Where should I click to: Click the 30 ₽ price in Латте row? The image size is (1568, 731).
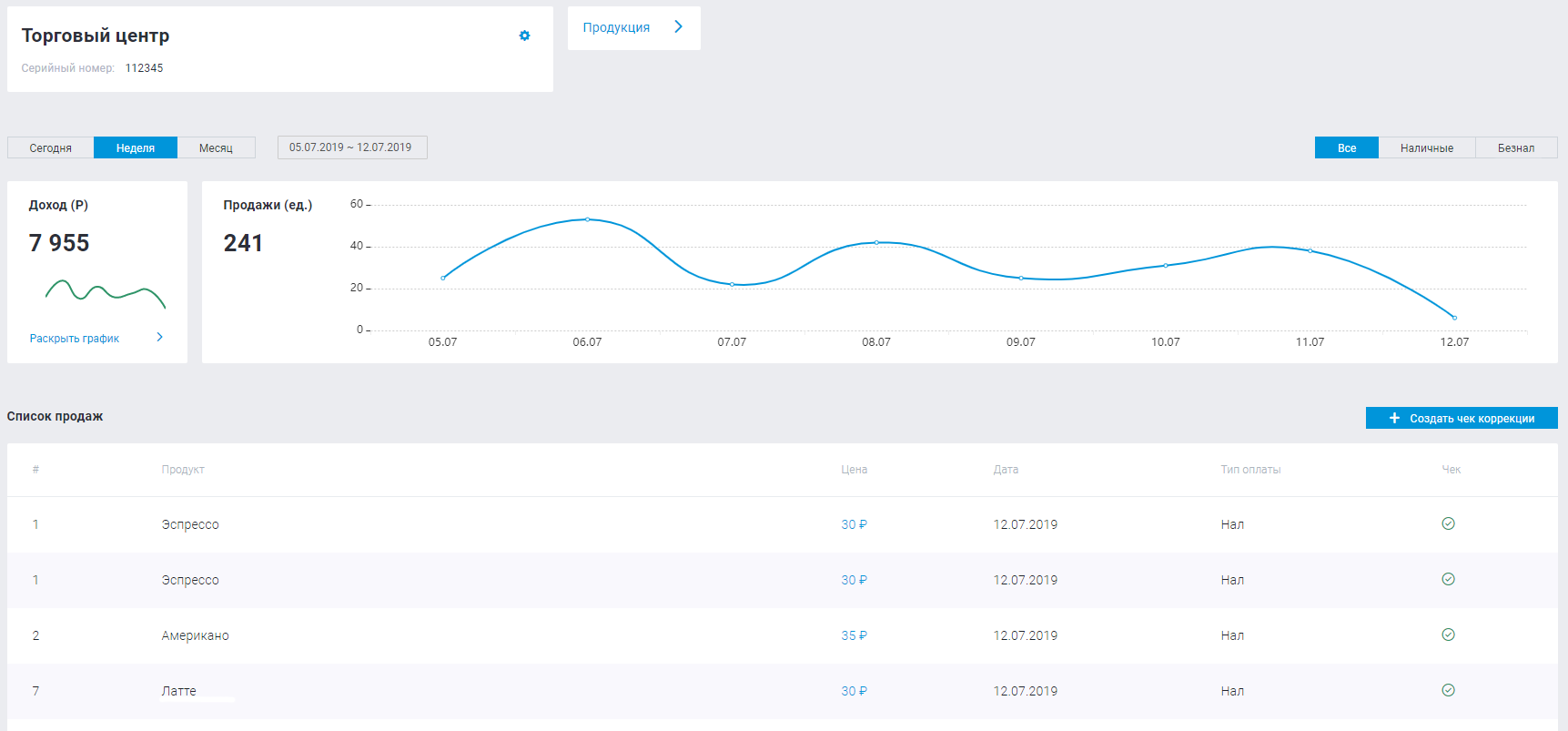pyautogui.click(x=854, y=691)
